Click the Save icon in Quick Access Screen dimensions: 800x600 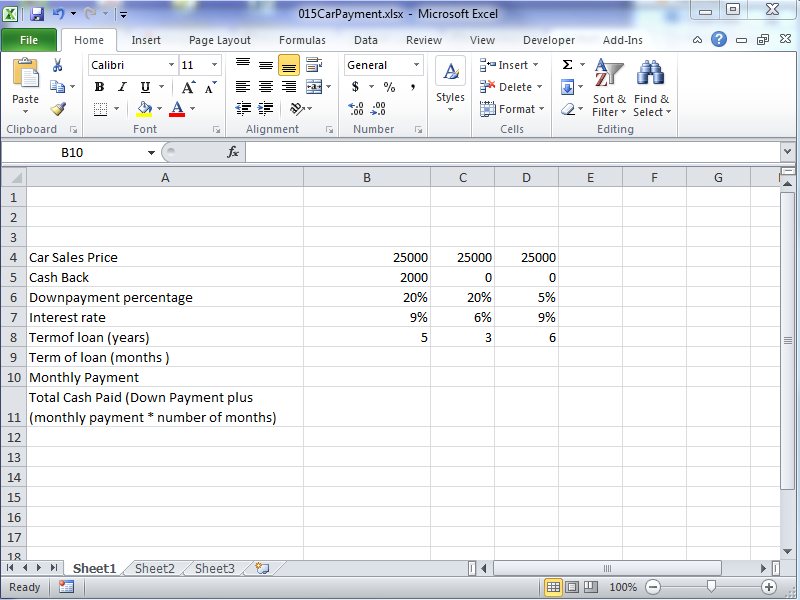point(37,14)
